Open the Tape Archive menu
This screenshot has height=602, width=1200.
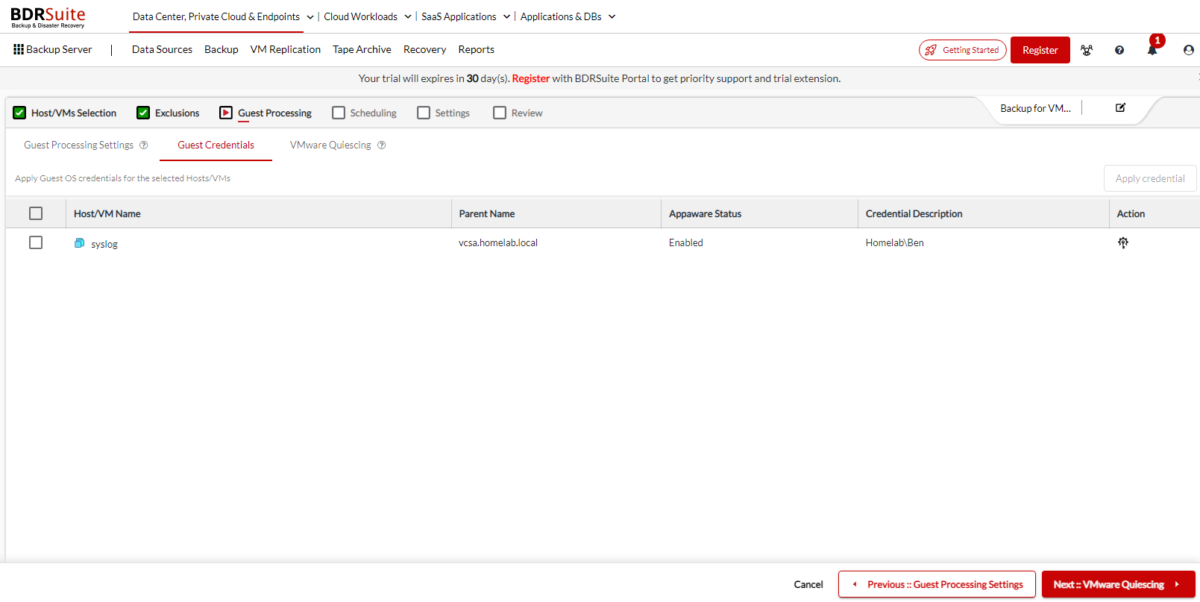[x=362, y=49]
